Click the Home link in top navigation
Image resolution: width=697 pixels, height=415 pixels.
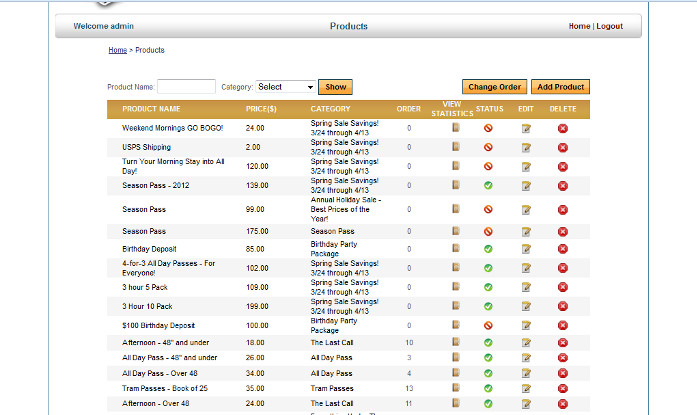point(579,26)
